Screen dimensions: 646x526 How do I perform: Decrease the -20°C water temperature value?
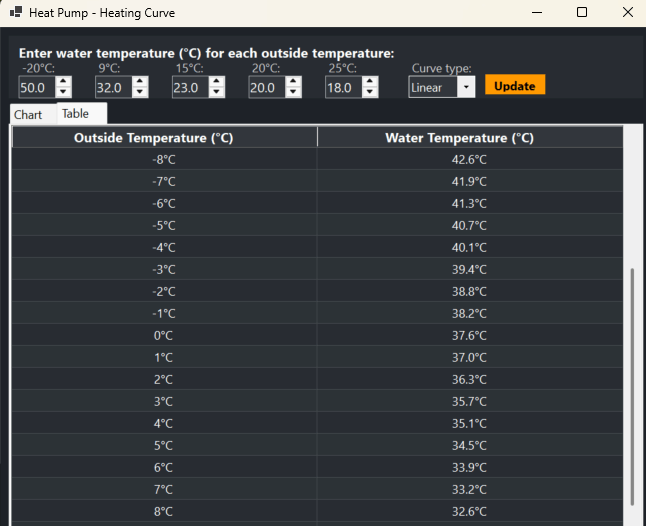pos(63,92)
